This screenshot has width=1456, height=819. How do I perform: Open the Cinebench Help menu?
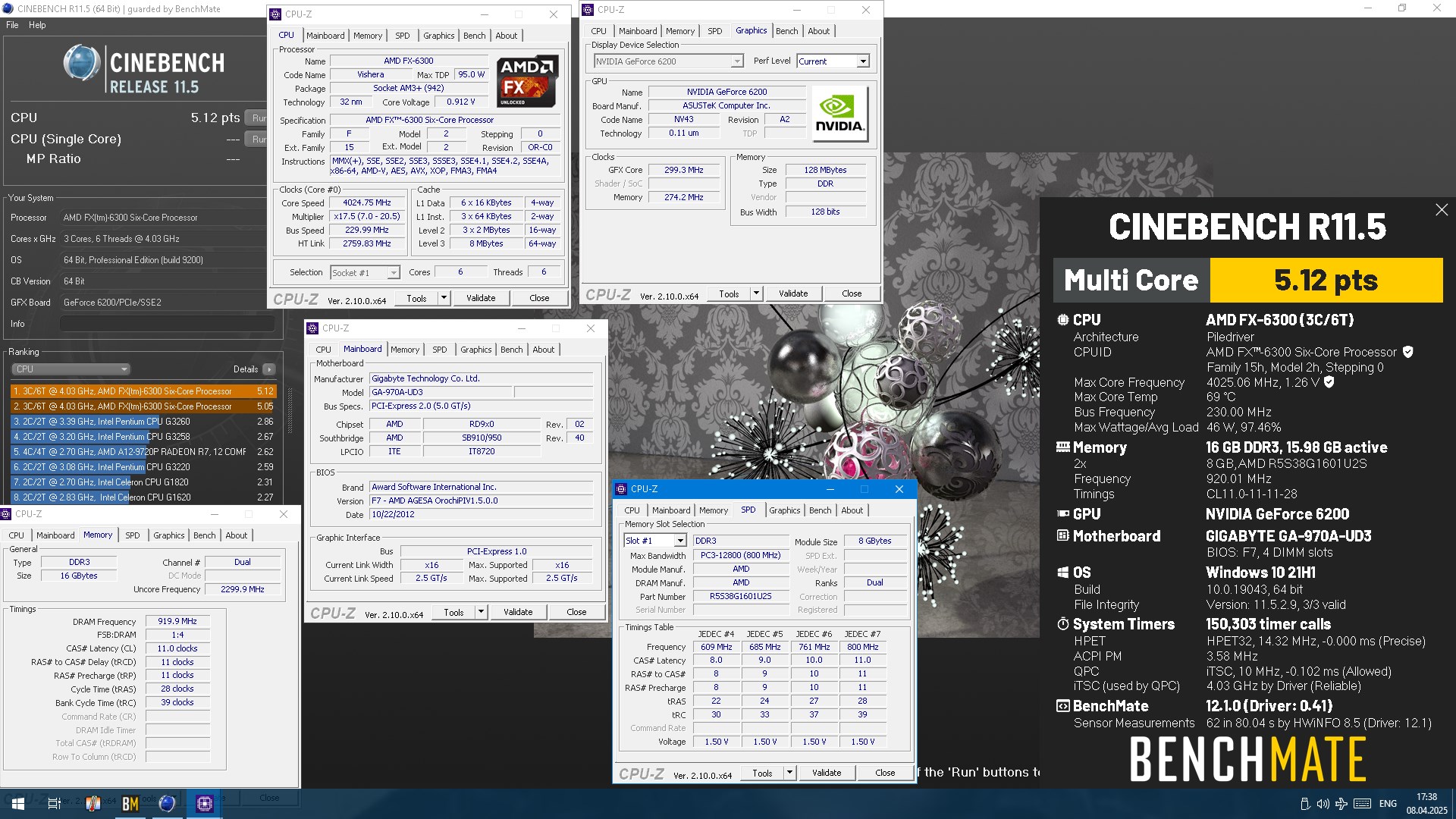point(37,25)
